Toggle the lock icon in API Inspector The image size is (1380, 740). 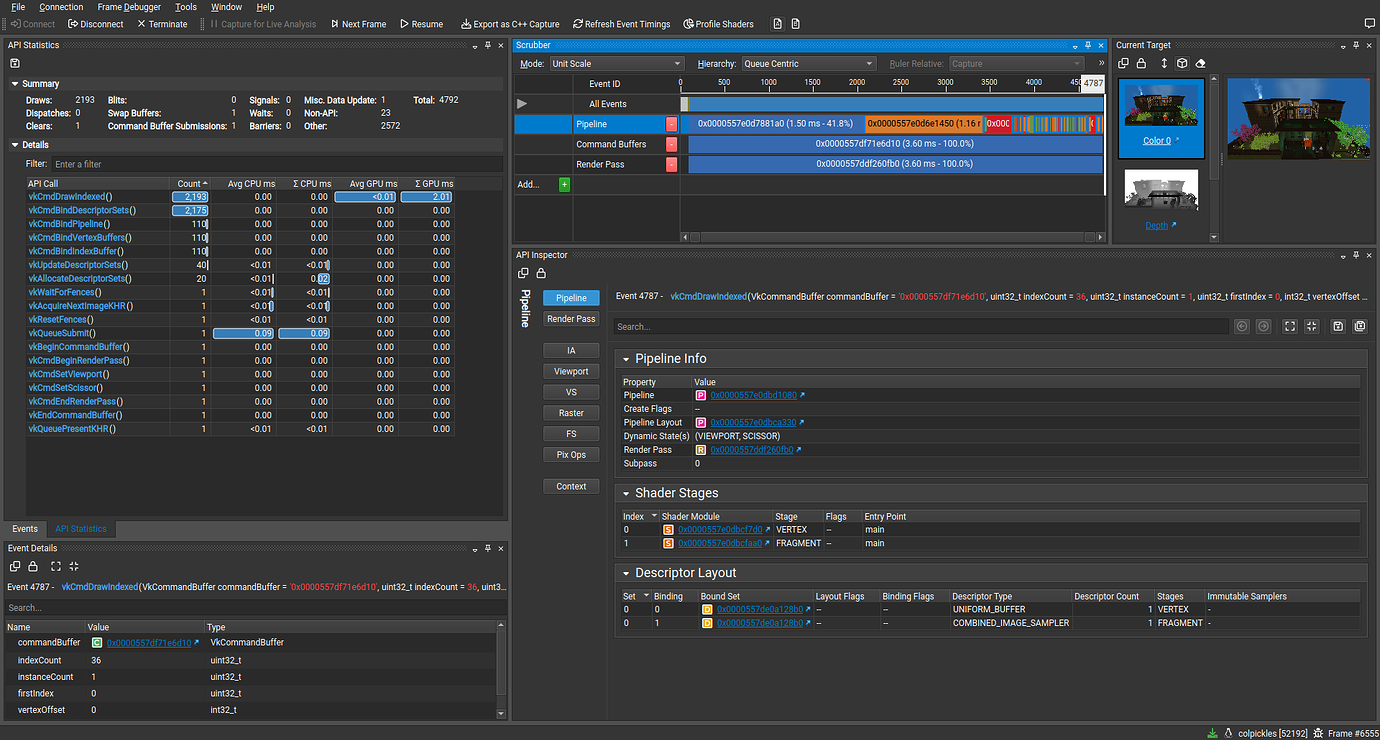[541, 273]
